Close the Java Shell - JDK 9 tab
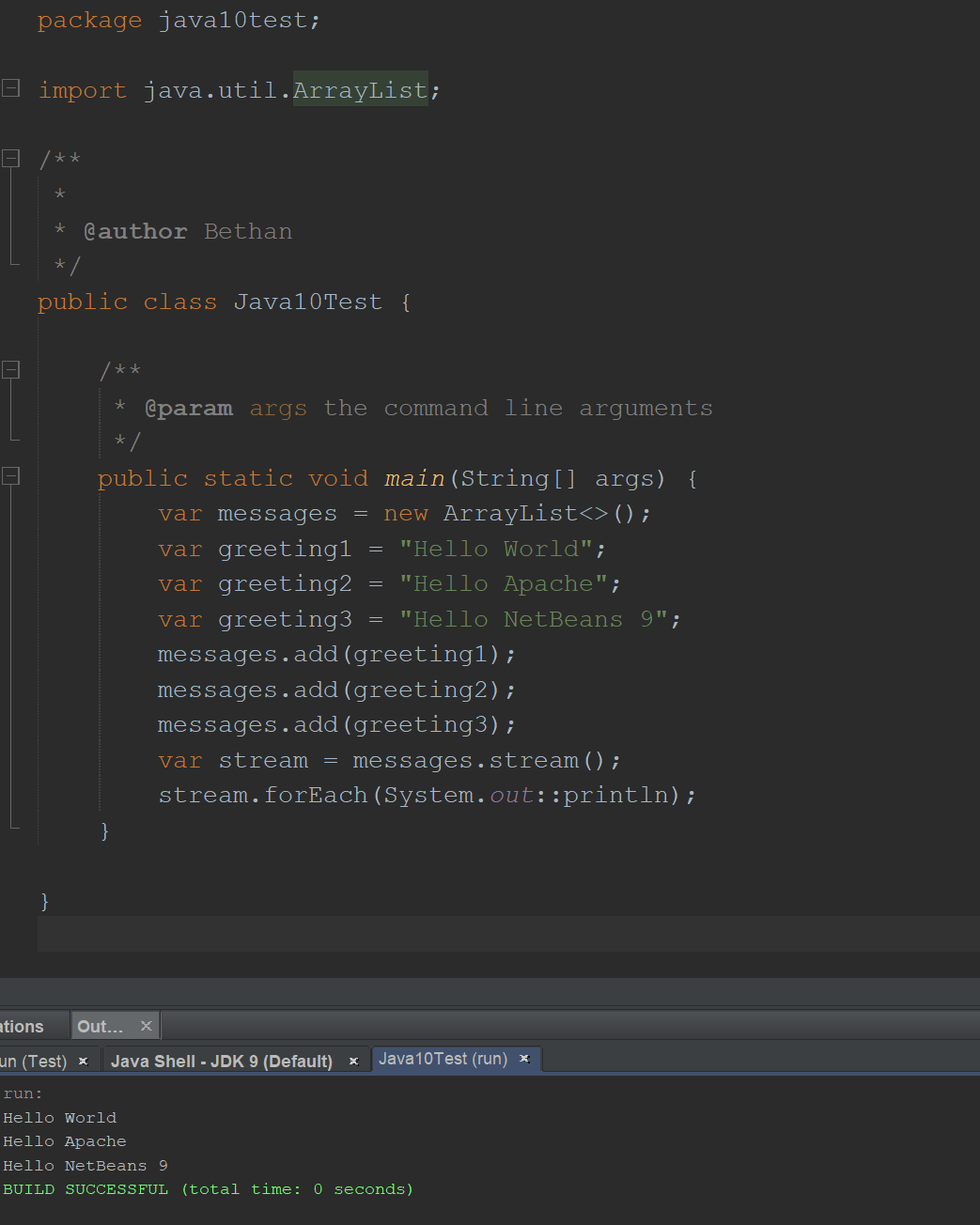This screenshot has height=1225, width=980. tap(354, 1060)
